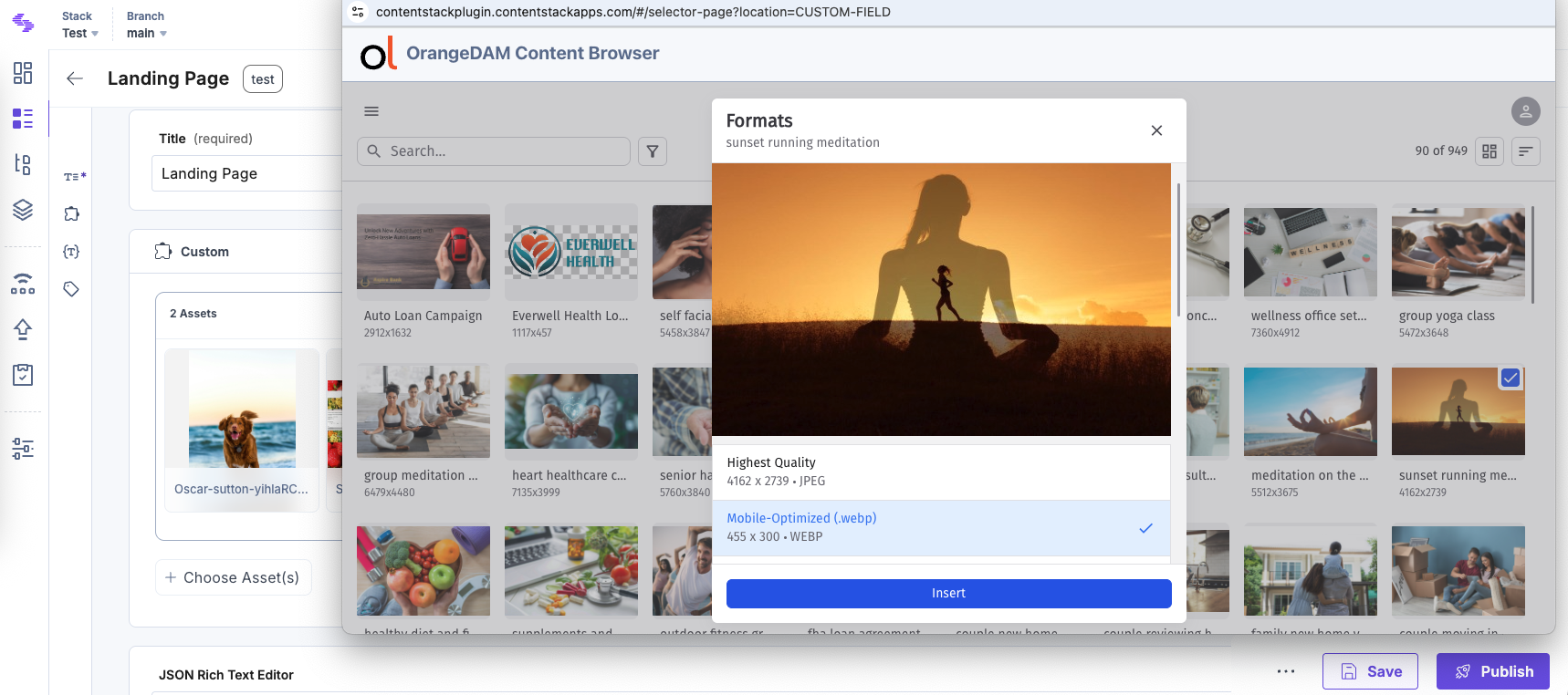Open the Tasks clipboard icon in the left rail

[x=23, y=375]
